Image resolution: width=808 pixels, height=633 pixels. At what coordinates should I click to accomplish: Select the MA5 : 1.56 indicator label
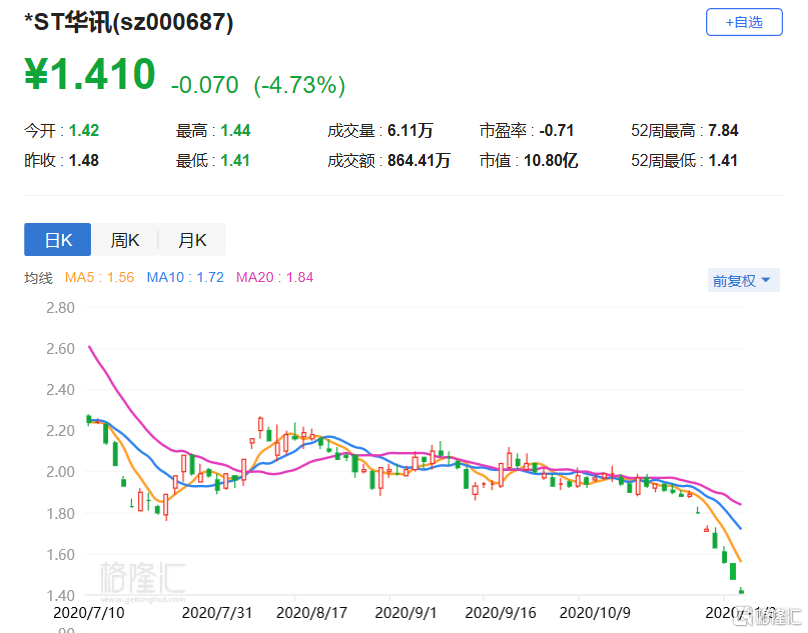pos(99,277)
